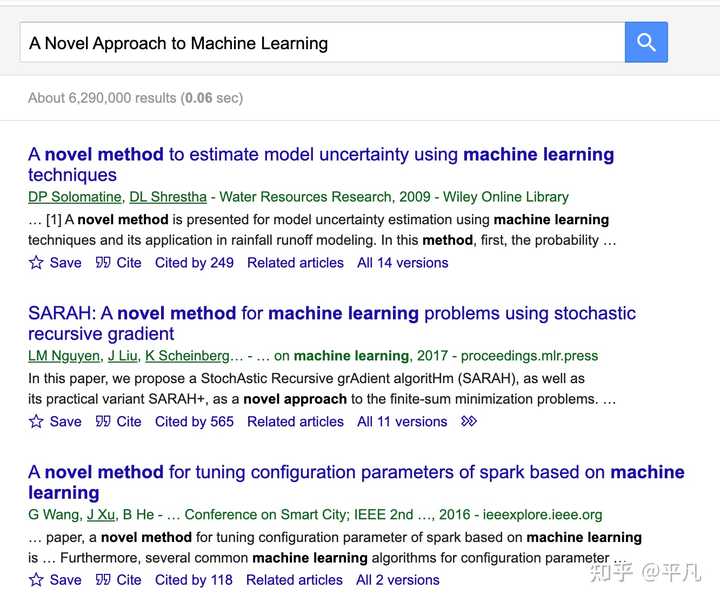Image resolution: width=720 pixels, height=602 pixels.
Task: Open author profile DL Shrestha
Action: pyautogui.click(x=168, y=197)
